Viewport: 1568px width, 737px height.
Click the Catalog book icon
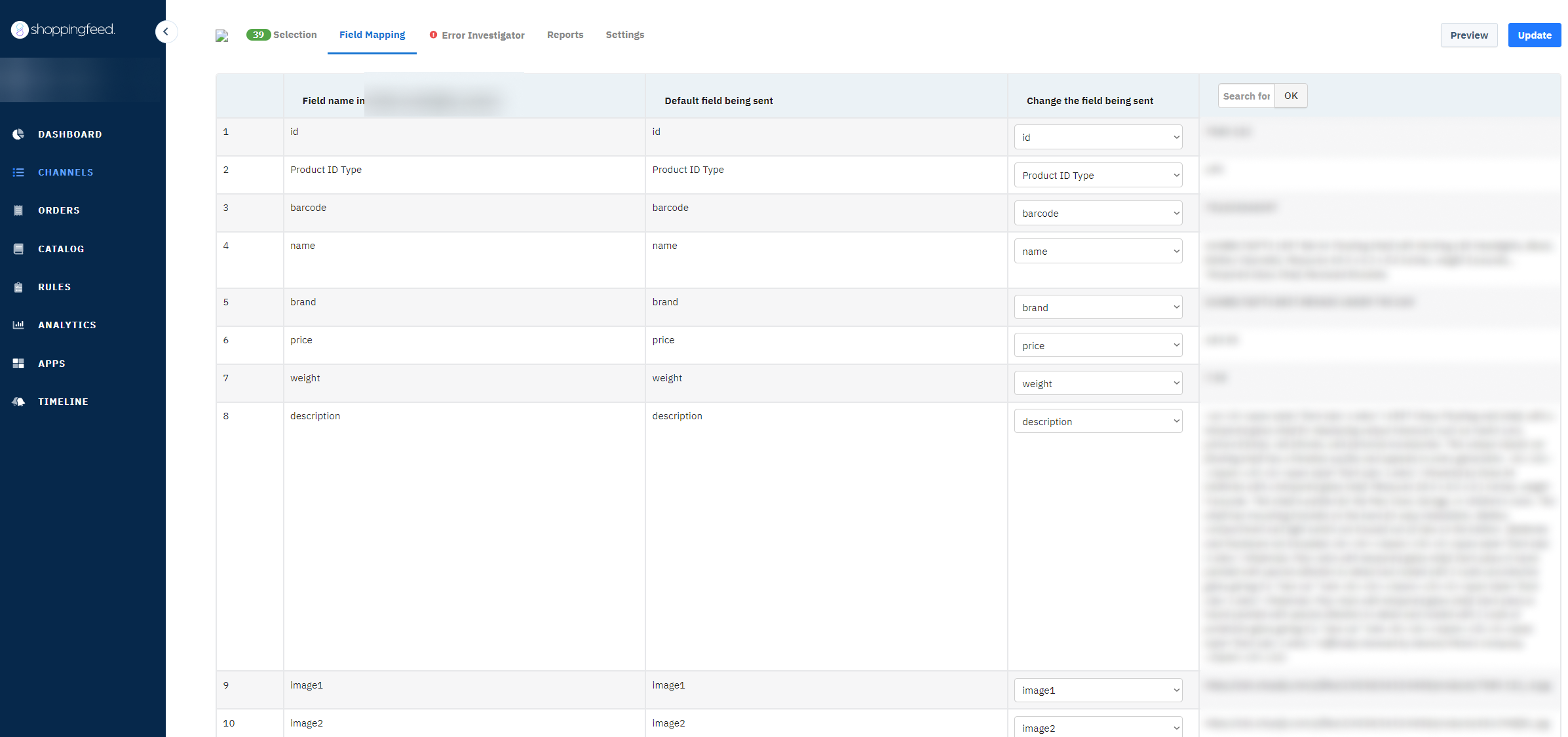coord(18,249)
